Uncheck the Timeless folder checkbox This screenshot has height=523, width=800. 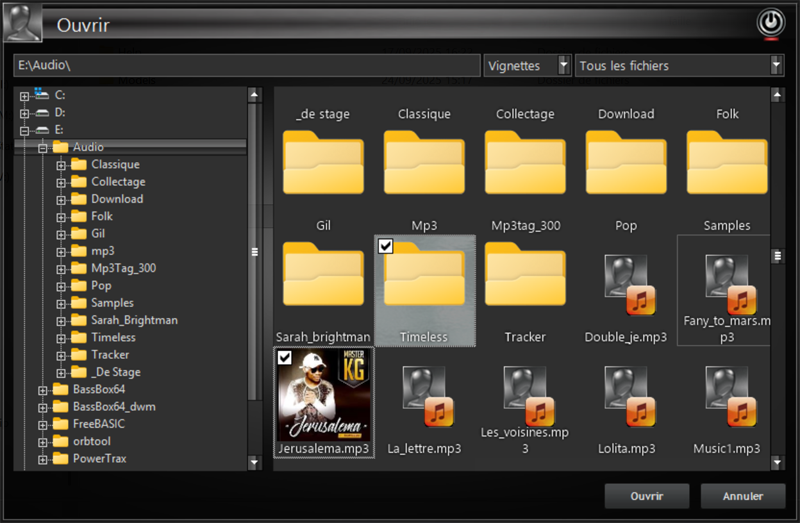tap(385, 246)
